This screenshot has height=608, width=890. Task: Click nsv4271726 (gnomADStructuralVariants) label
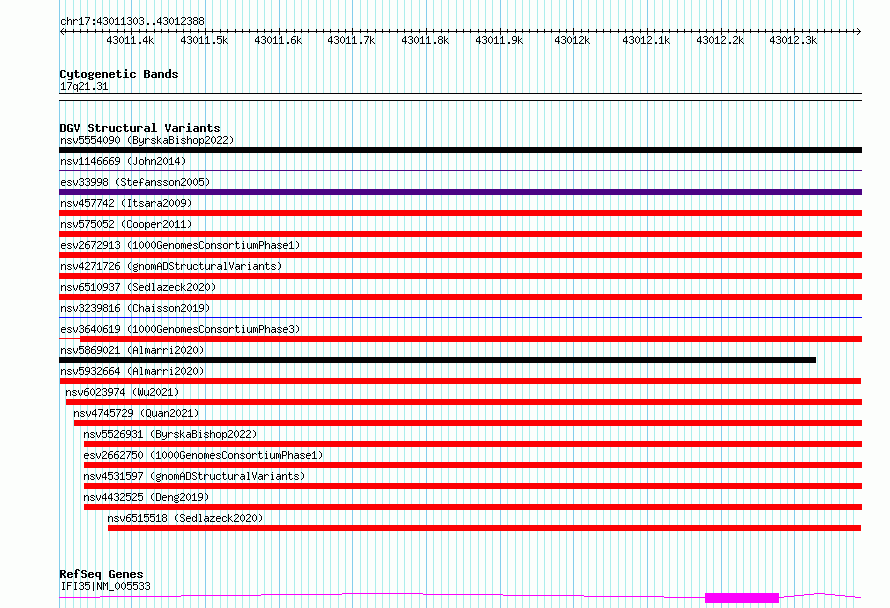click(x=171, y=266)
